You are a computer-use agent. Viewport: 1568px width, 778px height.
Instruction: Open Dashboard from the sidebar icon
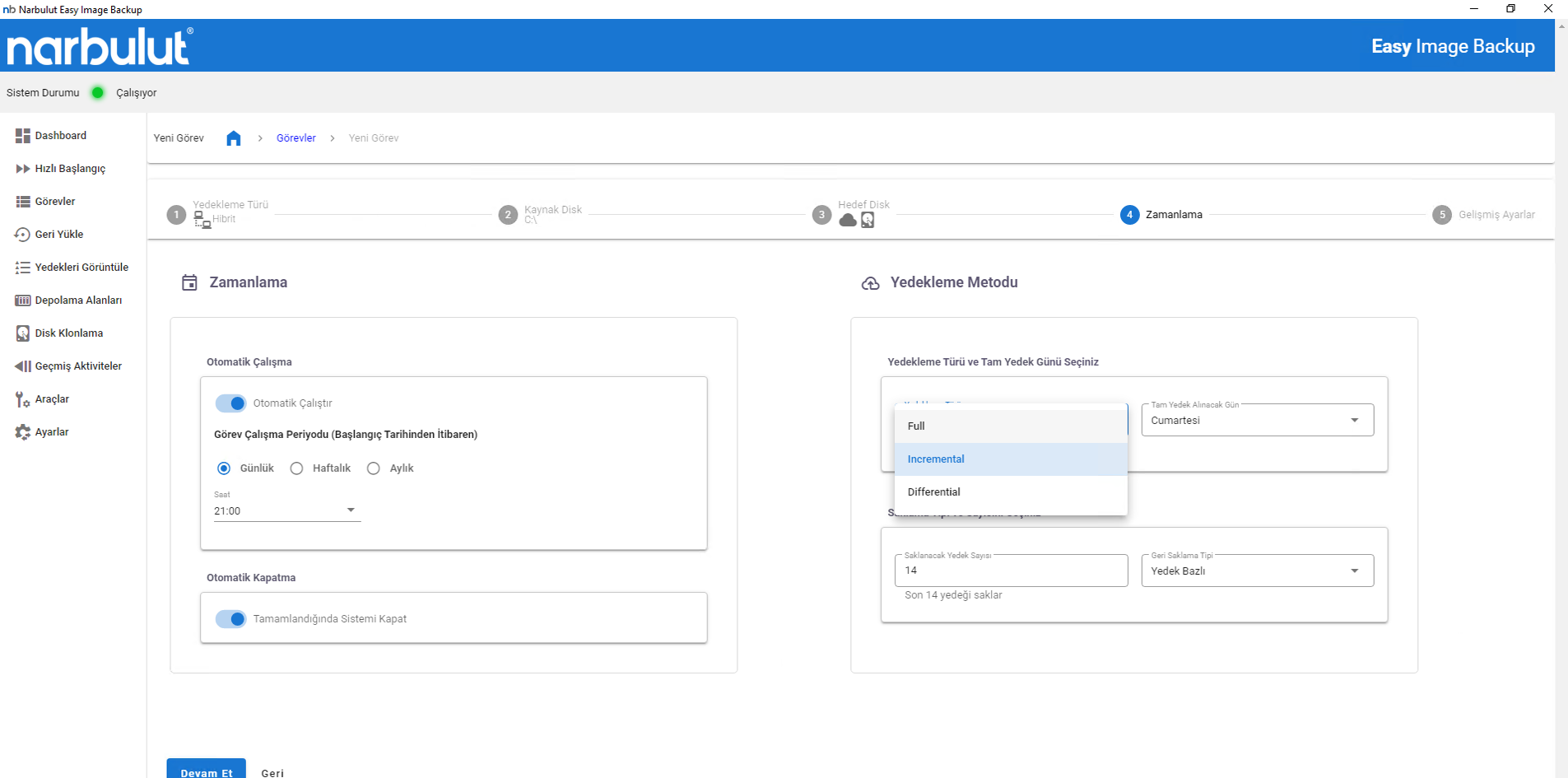click(22, 136)
